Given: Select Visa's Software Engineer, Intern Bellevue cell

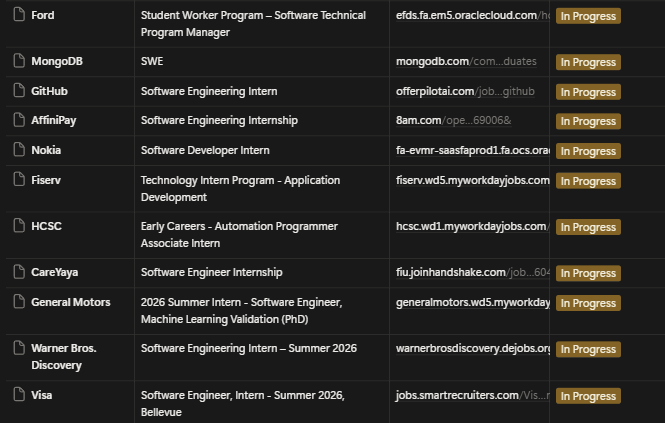Looking at the screenshot, I should 262,402.
